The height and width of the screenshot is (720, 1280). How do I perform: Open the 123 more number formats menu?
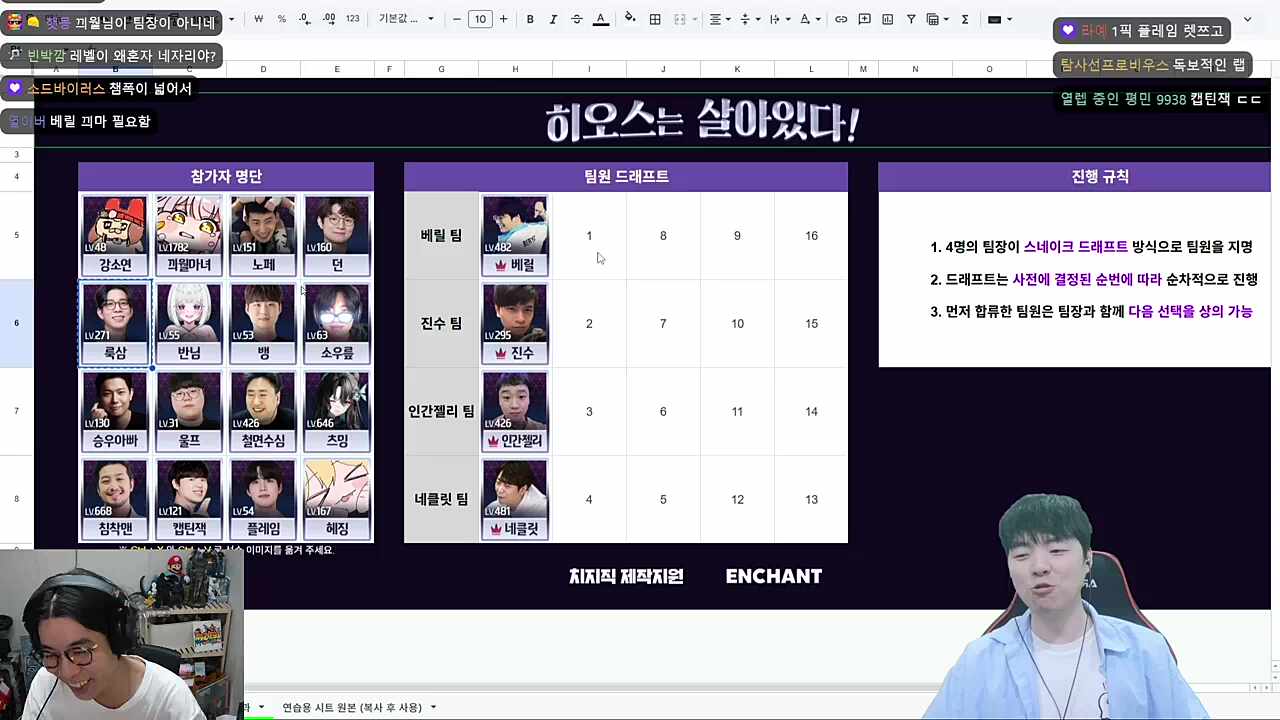coord(352,19)
